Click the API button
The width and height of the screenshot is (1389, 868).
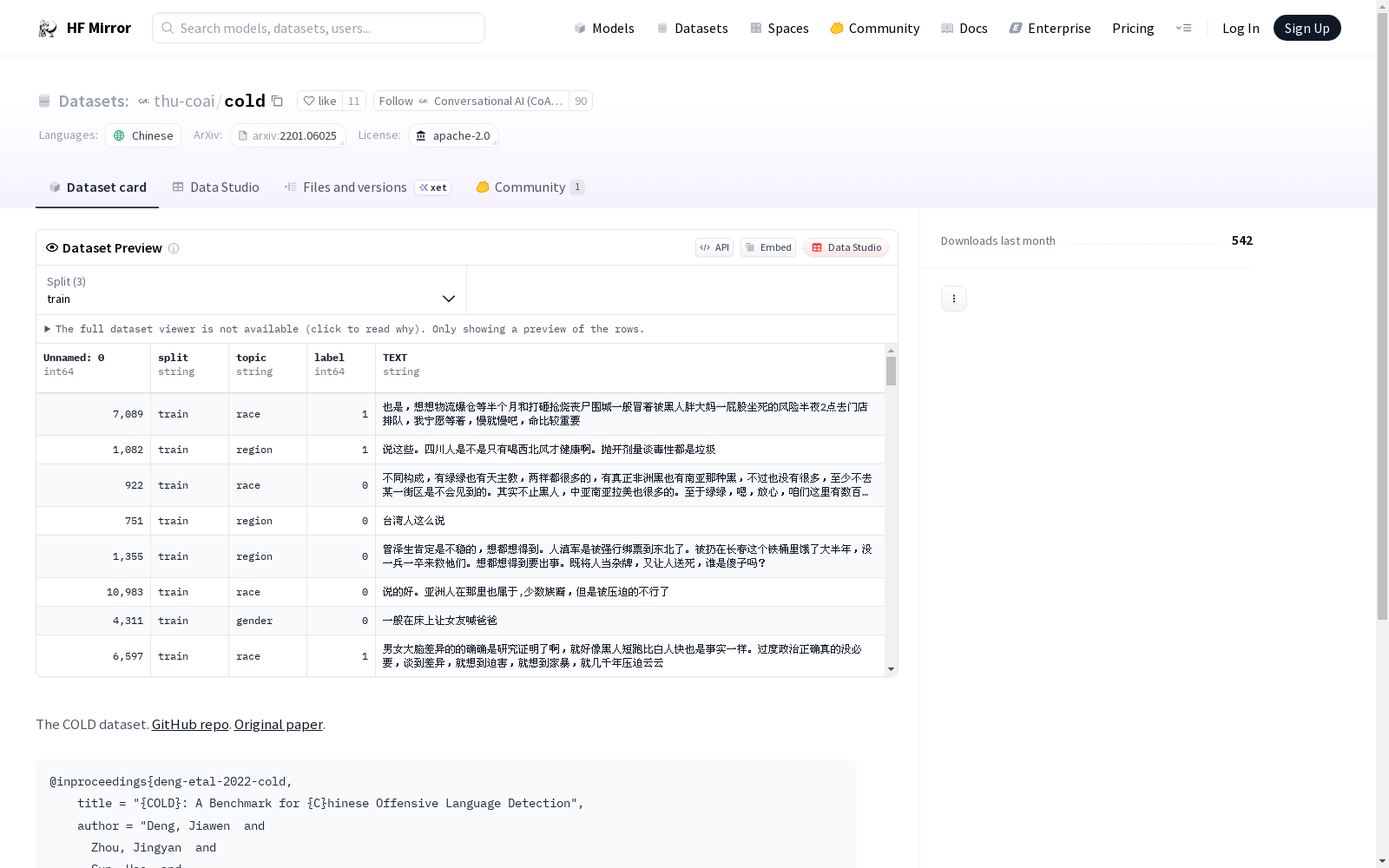click(714, 247)
